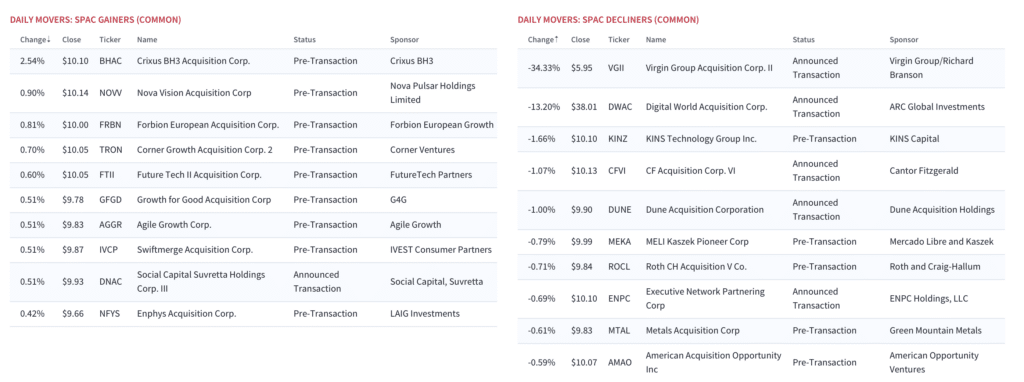This screenshot has height=382, width=1024.
Task: Select the DNAC ticker in gainers
Action: click(x=110, y=281)
